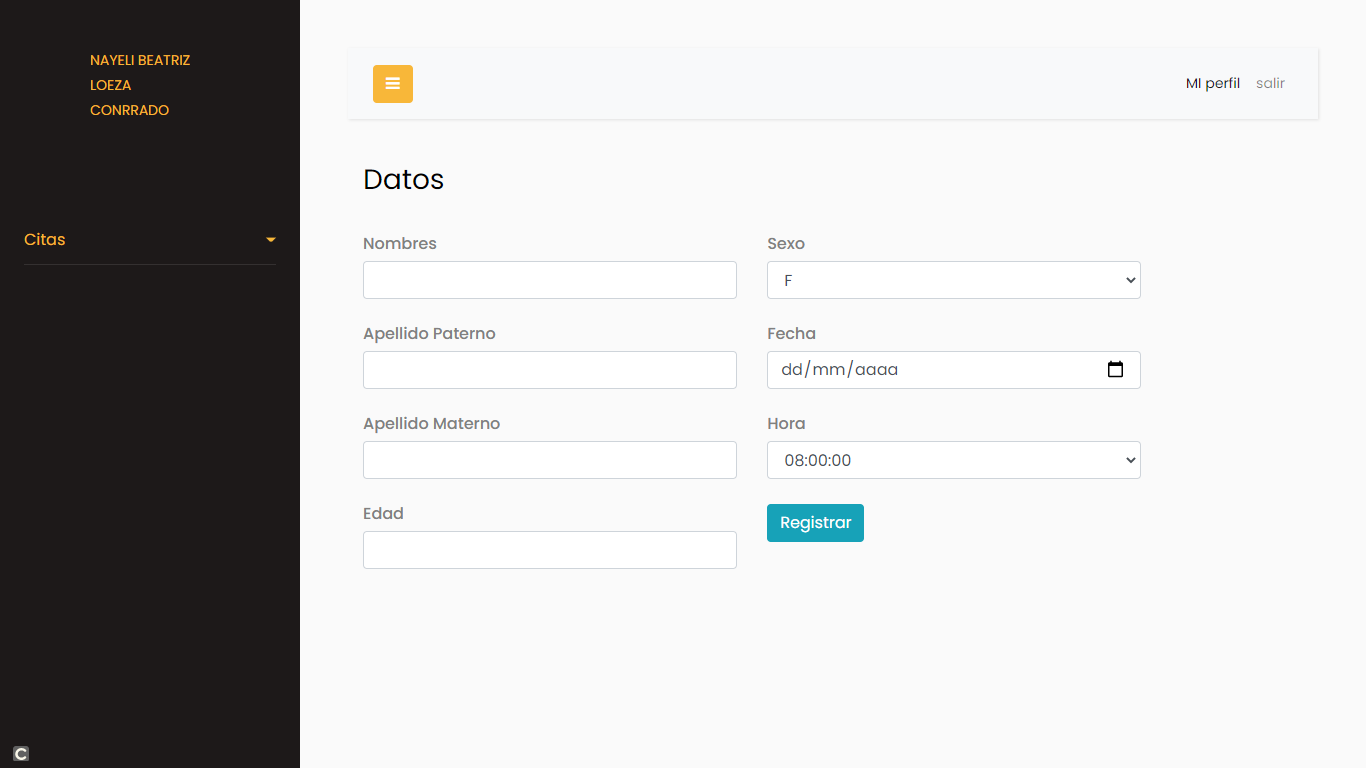This screenshot has width=1366, height=768.
Task: Click the dd/mm/aaaa date text in Fecha
Action: pos(839,370)
